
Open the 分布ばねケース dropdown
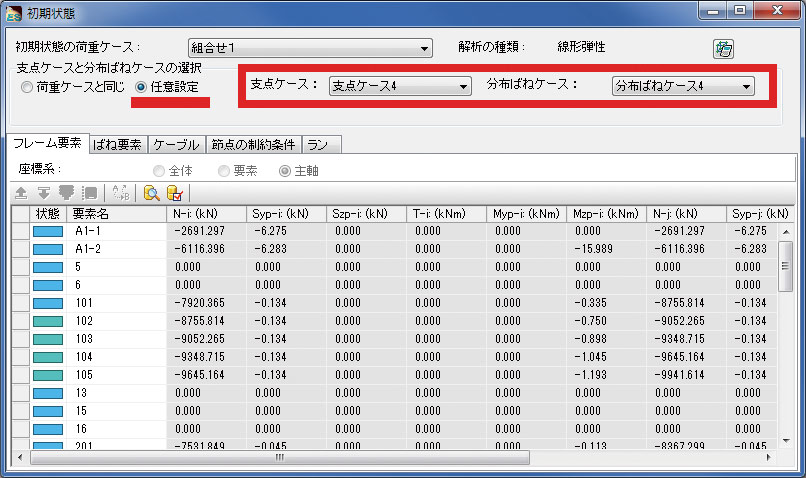683,86
